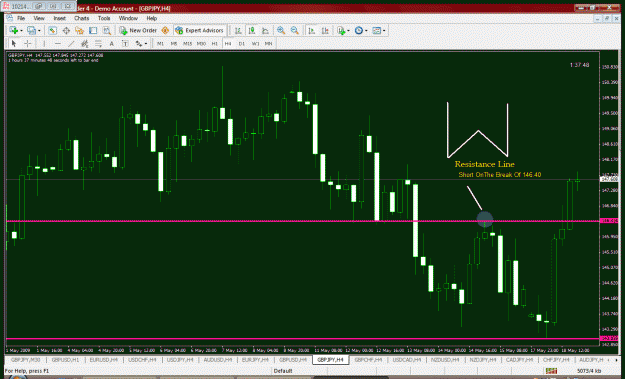Open a New Chart from toolbar icon
Screen dimensions: 625x379
(14, 30)
